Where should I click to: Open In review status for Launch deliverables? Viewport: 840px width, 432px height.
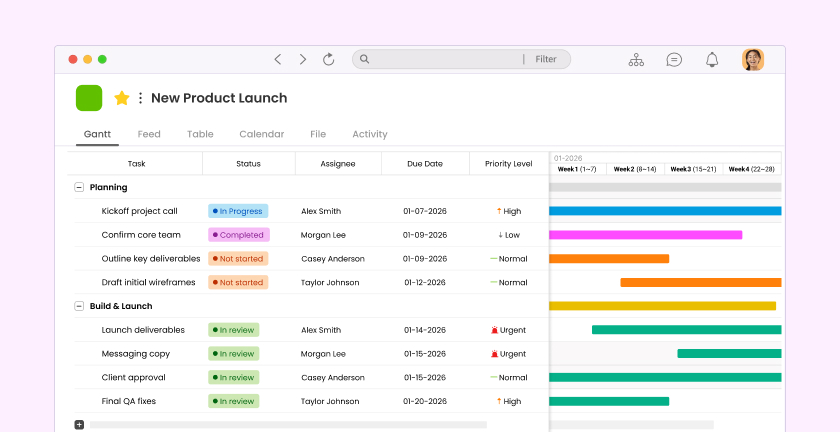click(x=234, y=330)
